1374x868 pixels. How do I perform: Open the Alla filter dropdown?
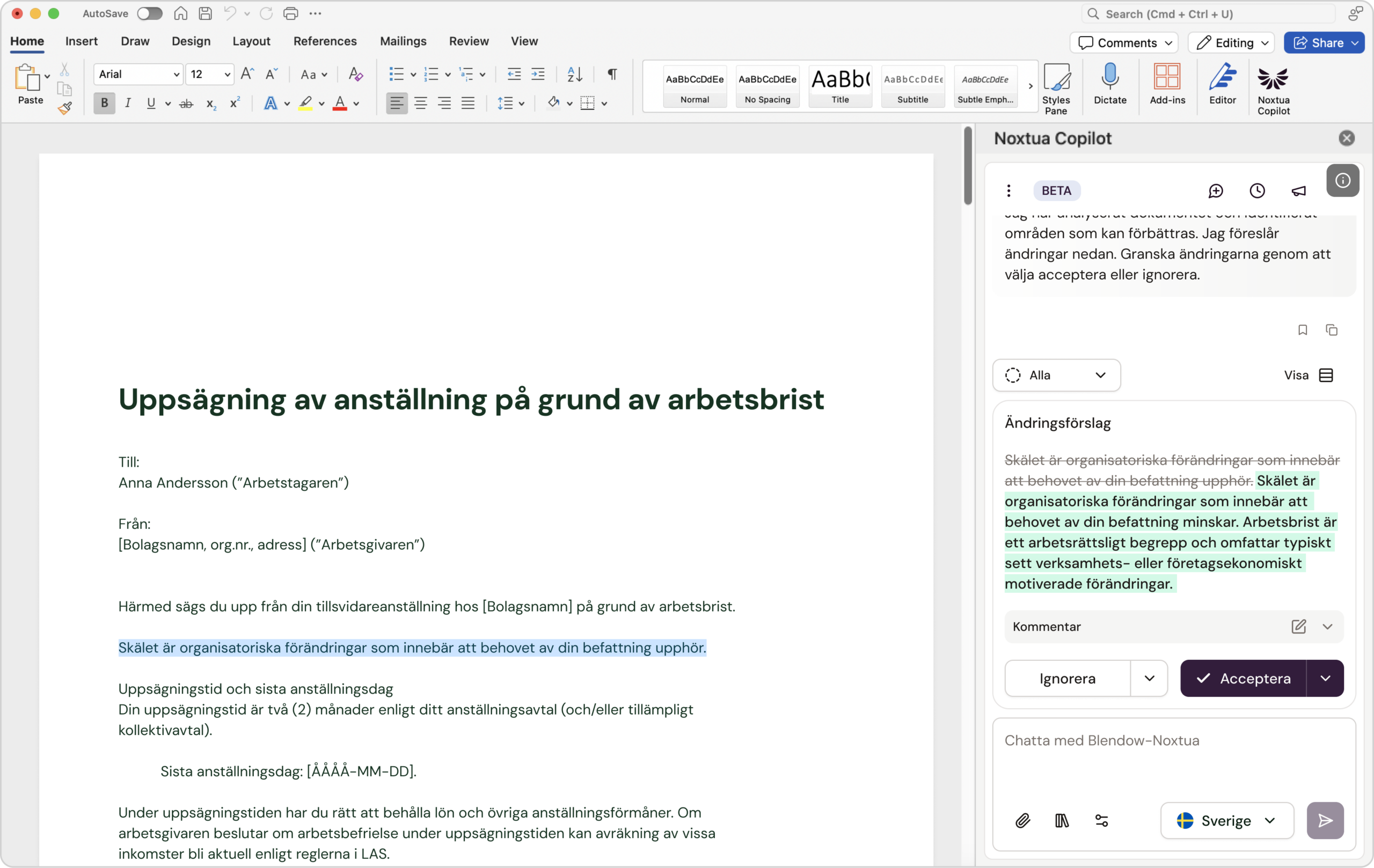(1056, 376)
